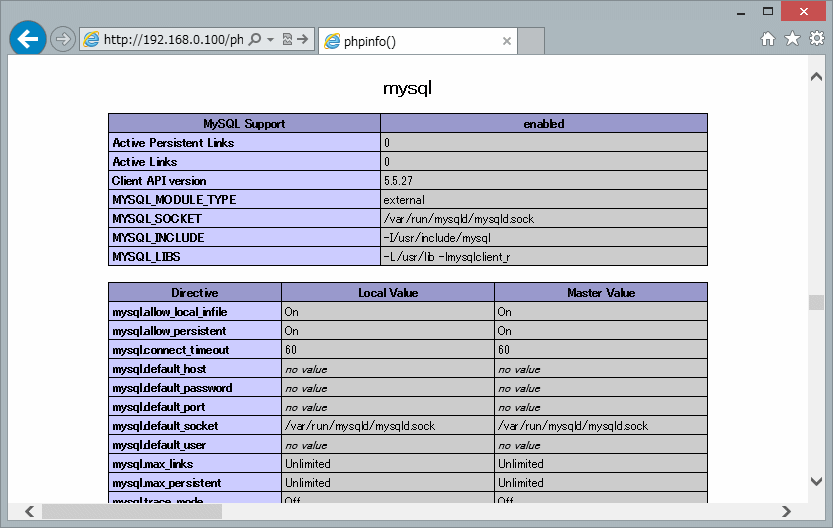Click the vertical scrollbar up arrow
The height and width of the screenshot is (528, 833).
pos(817,77)
